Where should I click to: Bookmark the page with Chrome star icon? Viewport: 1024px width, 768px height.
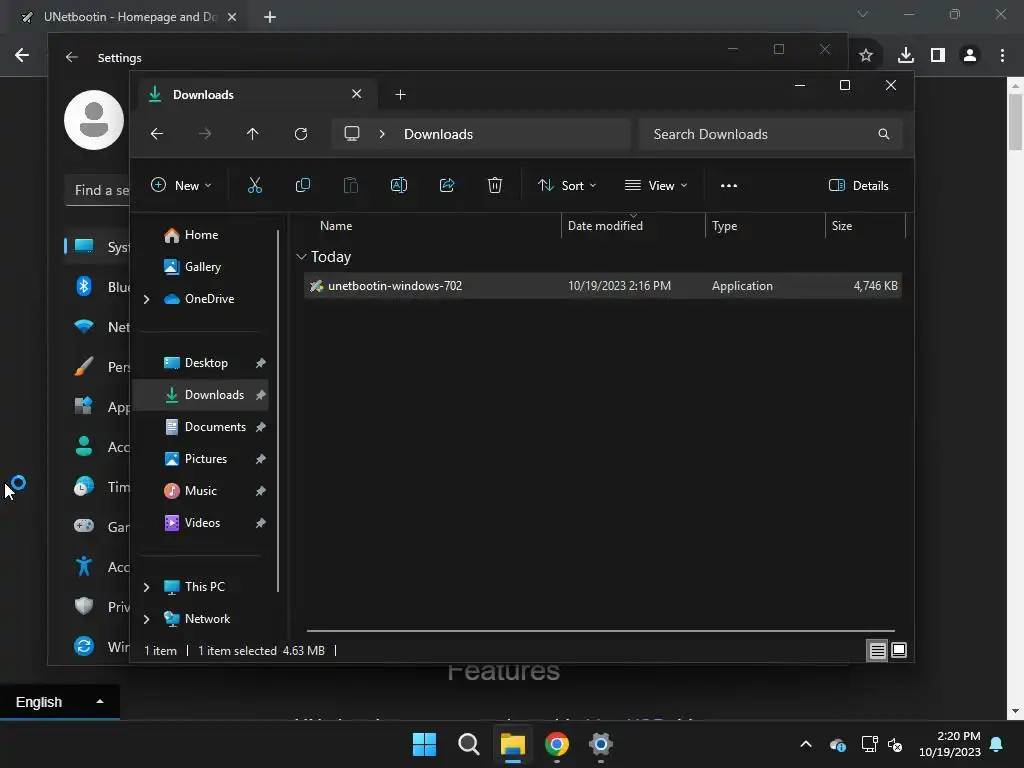pyautogui.click(x=866, y=56)
